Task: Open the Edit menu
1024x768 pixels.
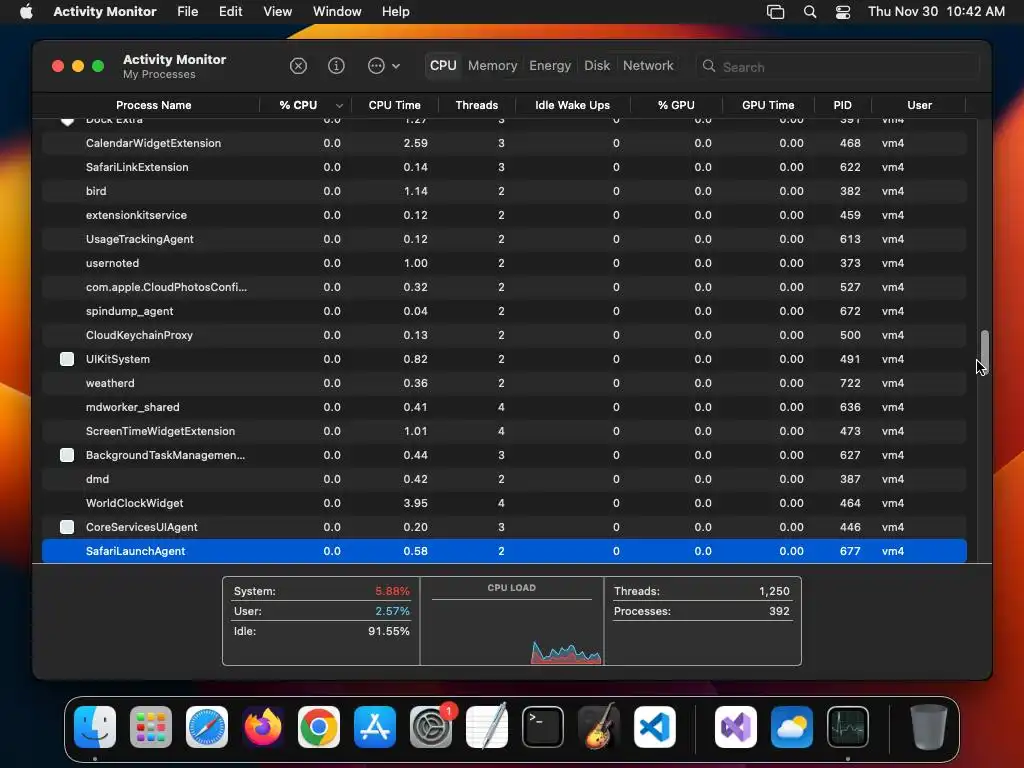Action: point(231,12)
